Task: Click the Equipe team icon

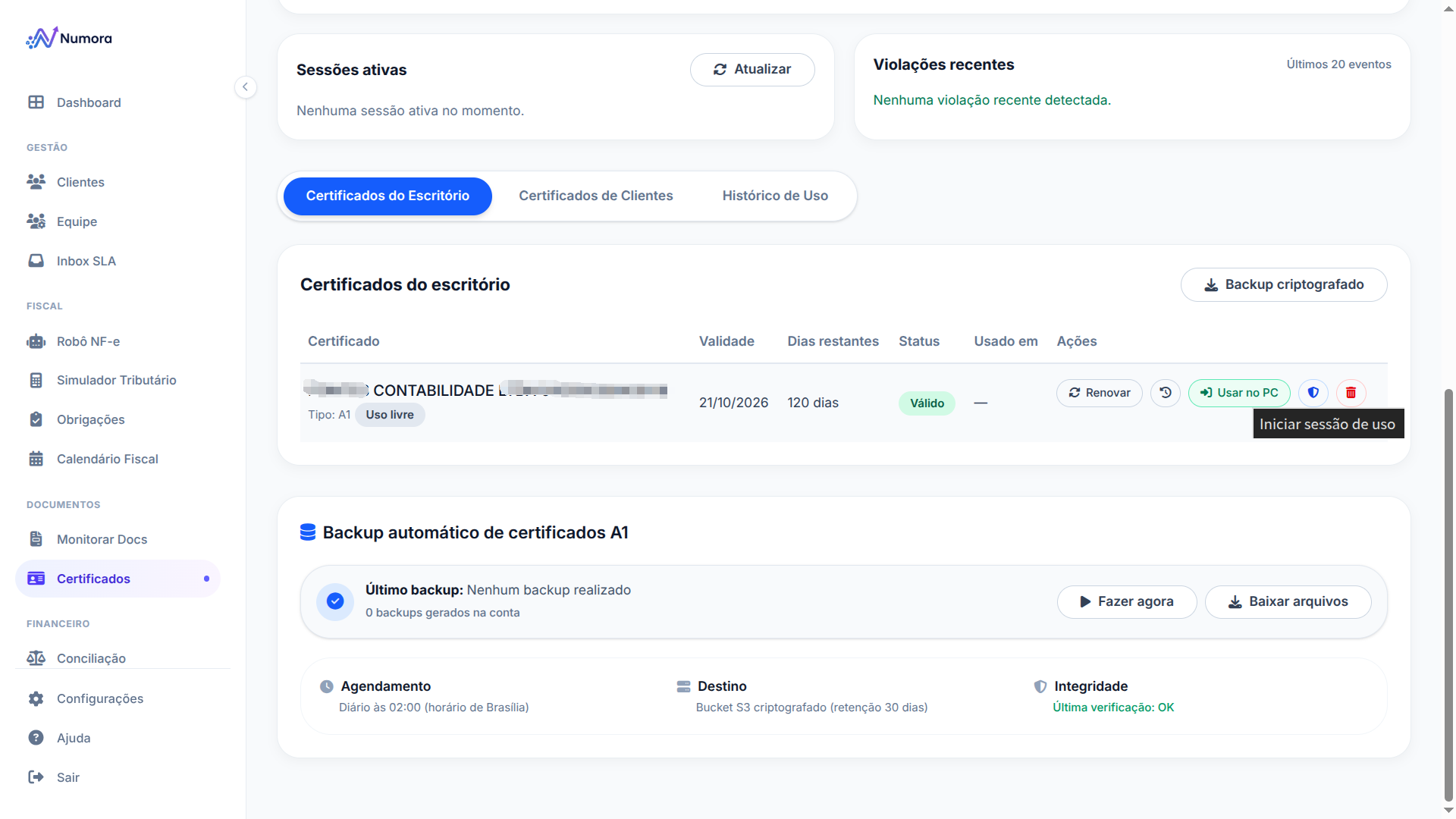Action: [x=36, y=221]
